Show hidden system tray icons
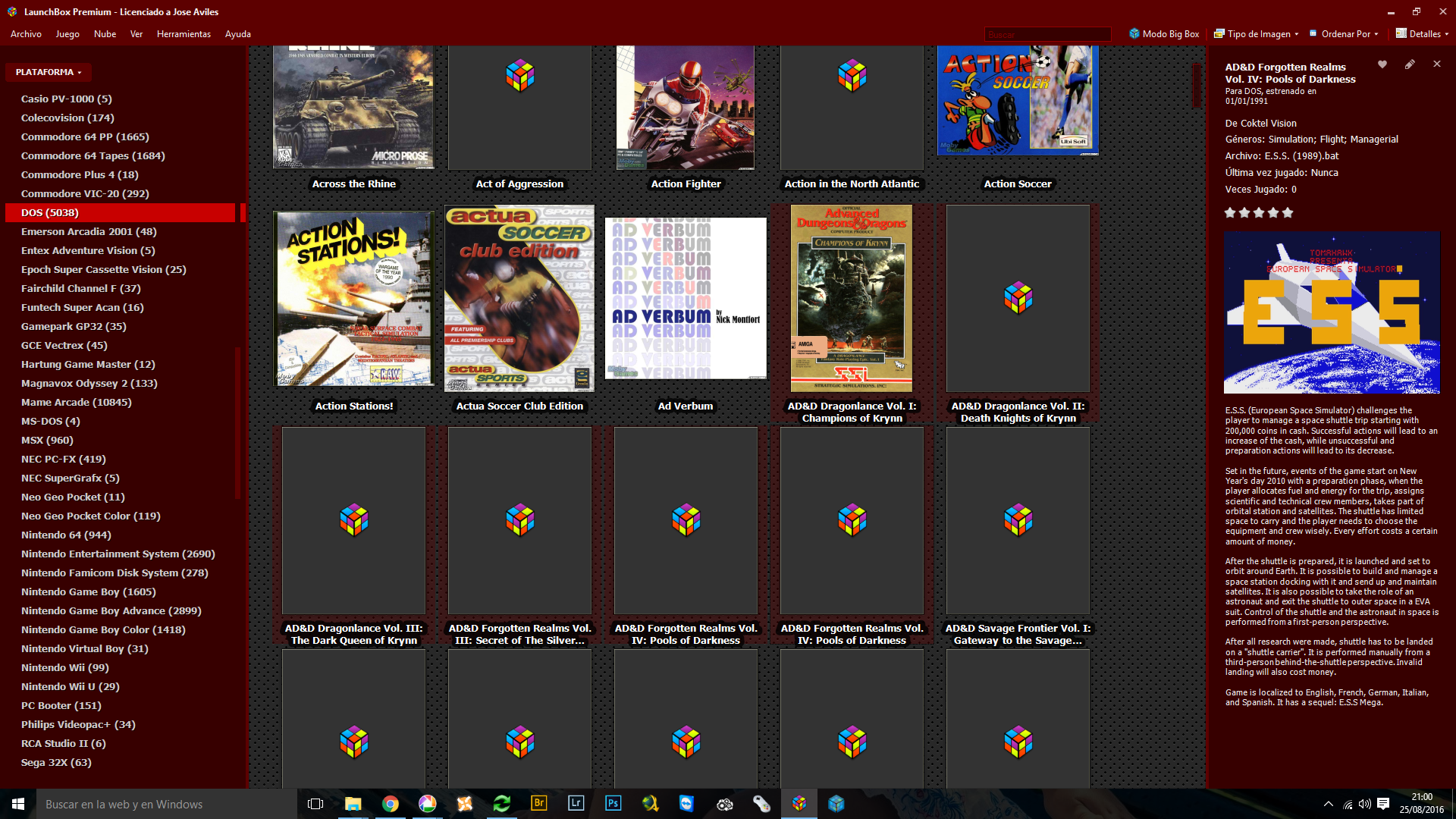 1329,804
